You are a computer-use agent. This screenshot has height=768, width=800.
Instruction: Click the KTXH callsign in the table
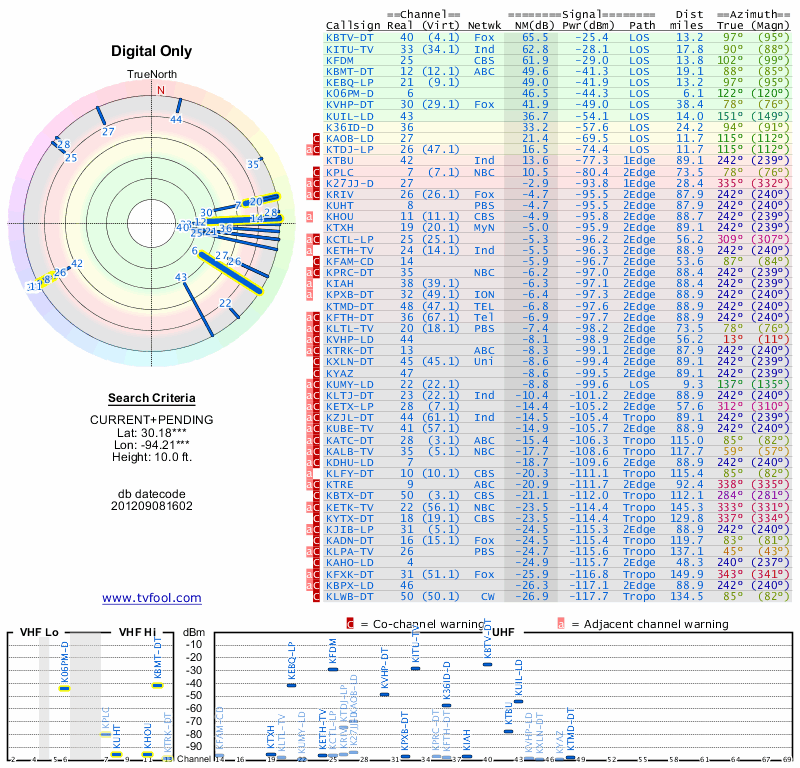point(339,228)
